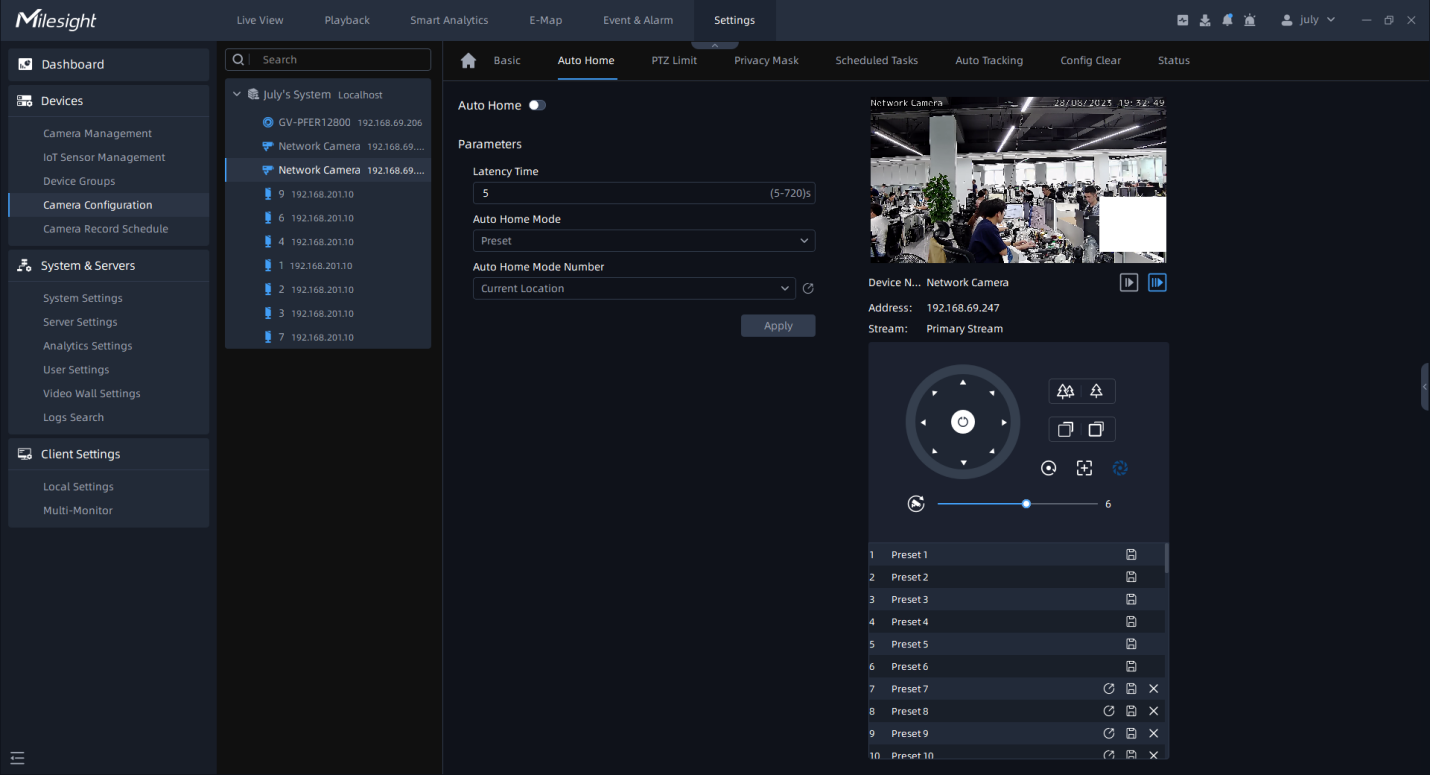Click the Apply button
This screenshot has width=1430, height=775.
tap(778, 326)
